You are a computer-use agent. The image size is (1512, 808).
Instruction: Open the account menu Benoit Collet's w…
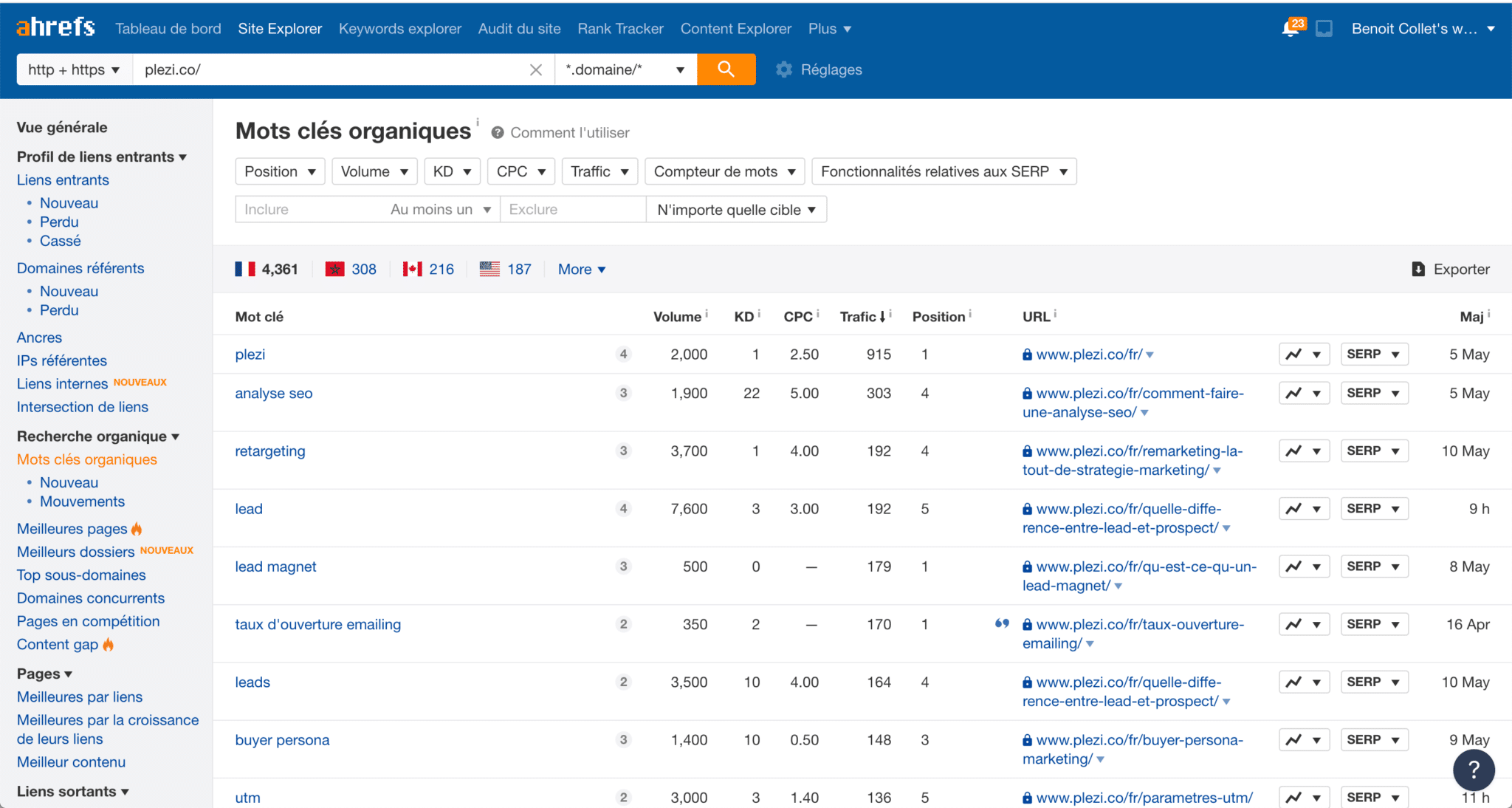[x=1423, y=29]
